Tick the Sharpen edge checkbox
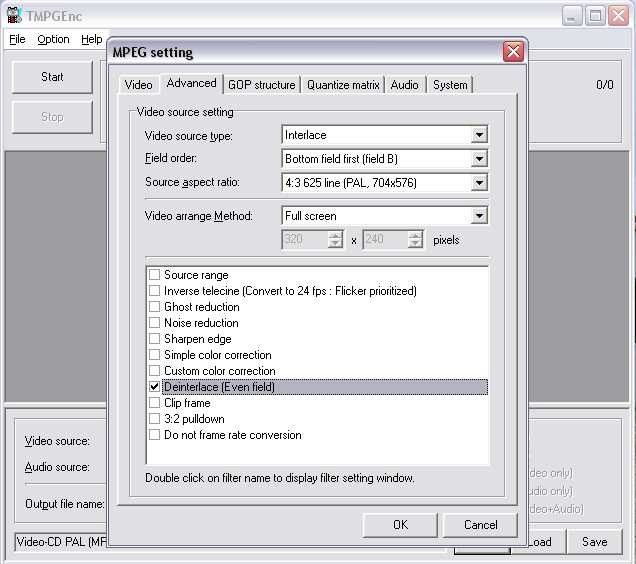 click(x=154, y=339)
